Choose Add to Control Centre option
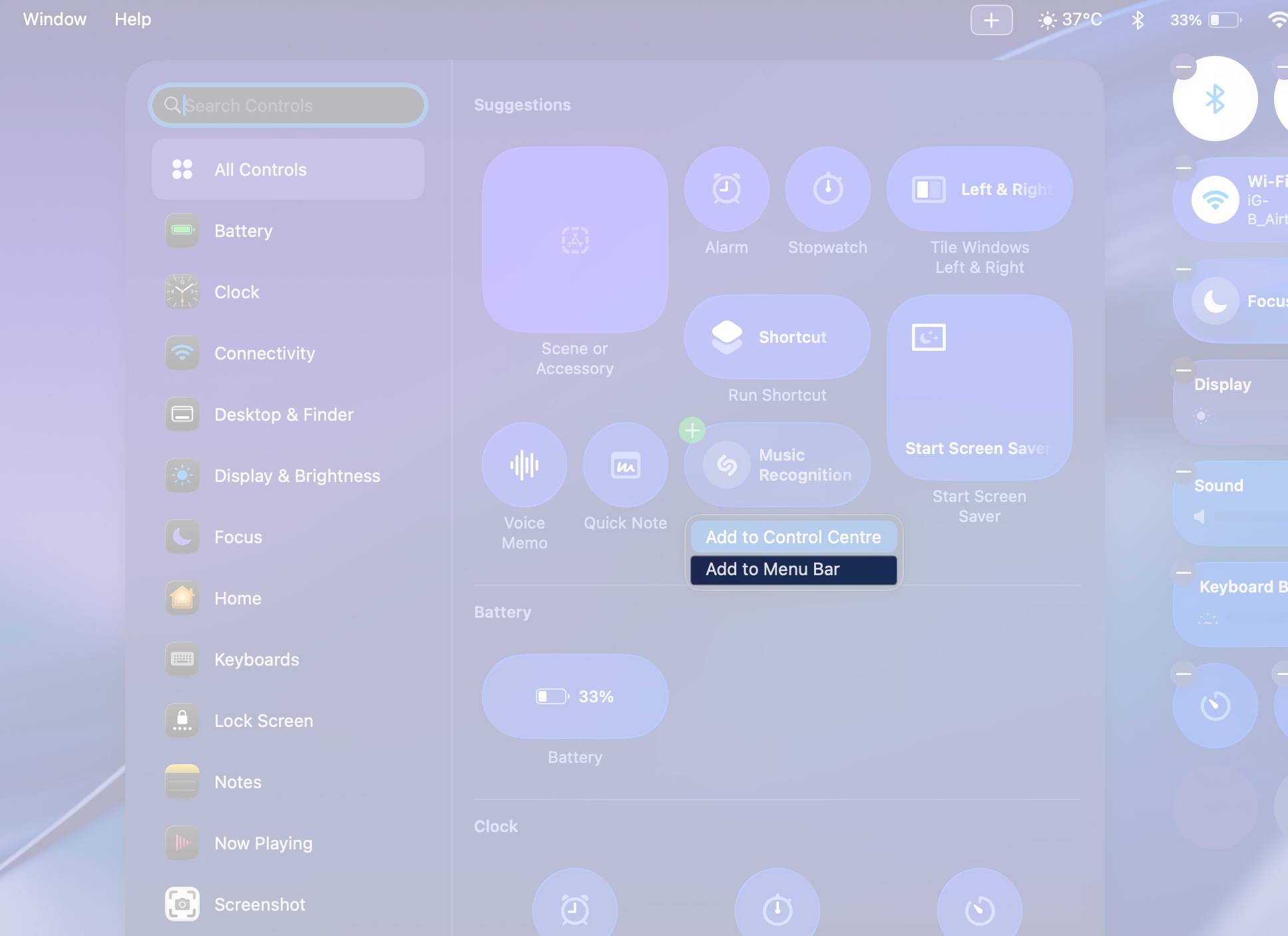Screen dimensions: 1288x936 click(792, 537)
